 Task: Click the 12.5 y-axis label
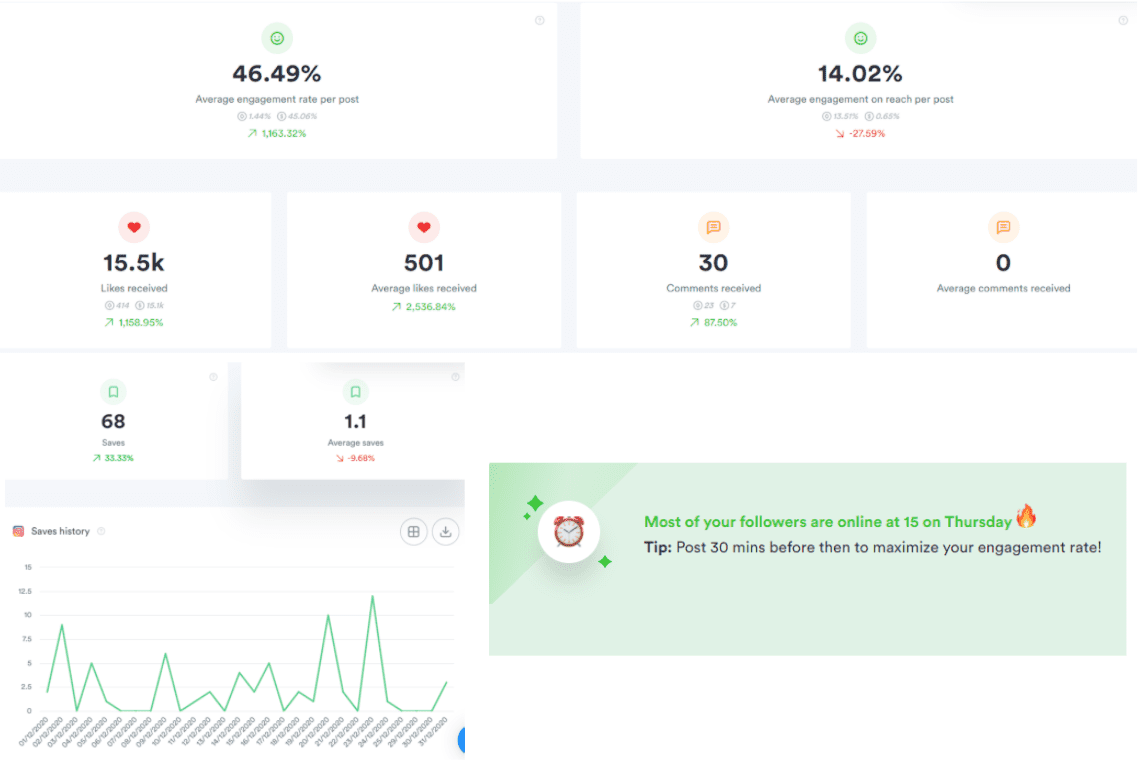point(25,591)
